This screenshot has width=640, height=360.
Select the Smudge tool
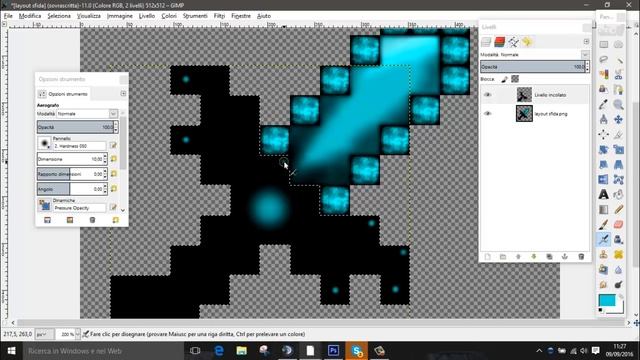click(604, 284)
